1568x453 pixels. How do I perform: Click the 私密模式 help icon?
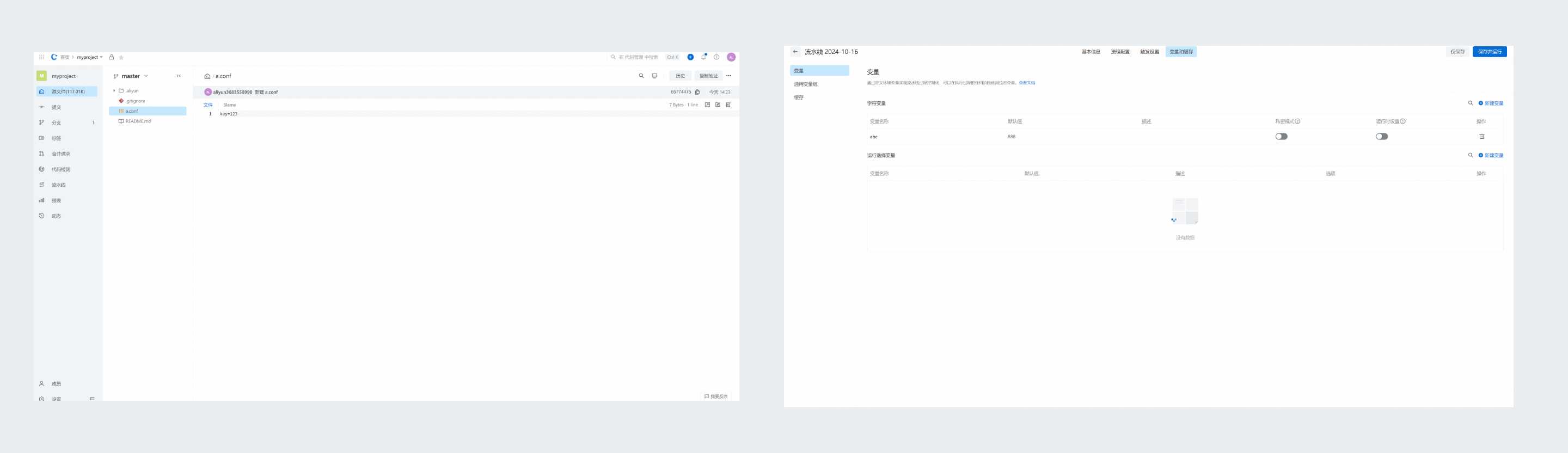pyautogui.click(x=1298, y=121)
